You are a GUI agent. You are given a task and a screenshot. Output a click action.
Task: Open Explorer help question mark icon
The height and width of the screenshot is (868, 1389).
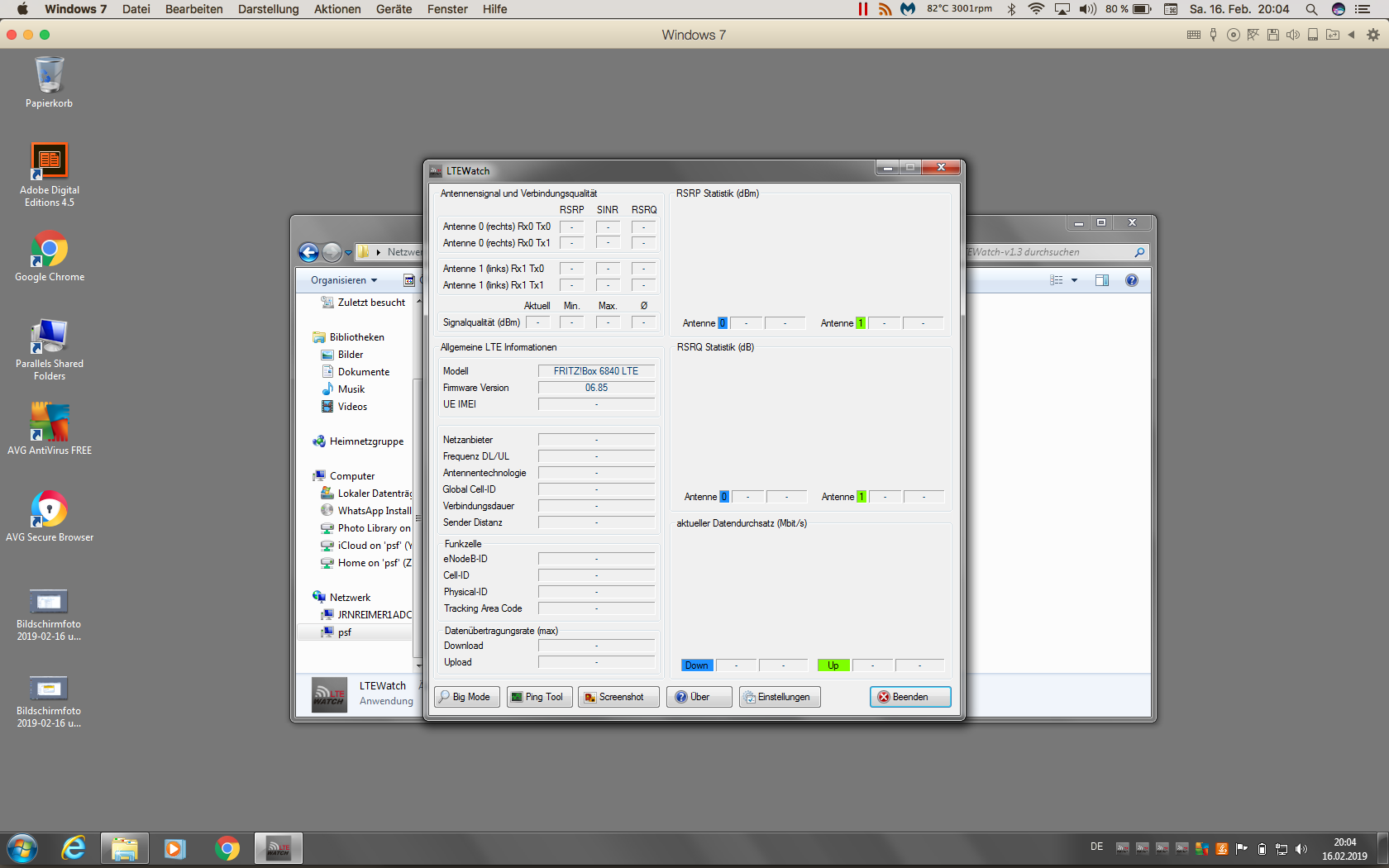(1132, 280)
